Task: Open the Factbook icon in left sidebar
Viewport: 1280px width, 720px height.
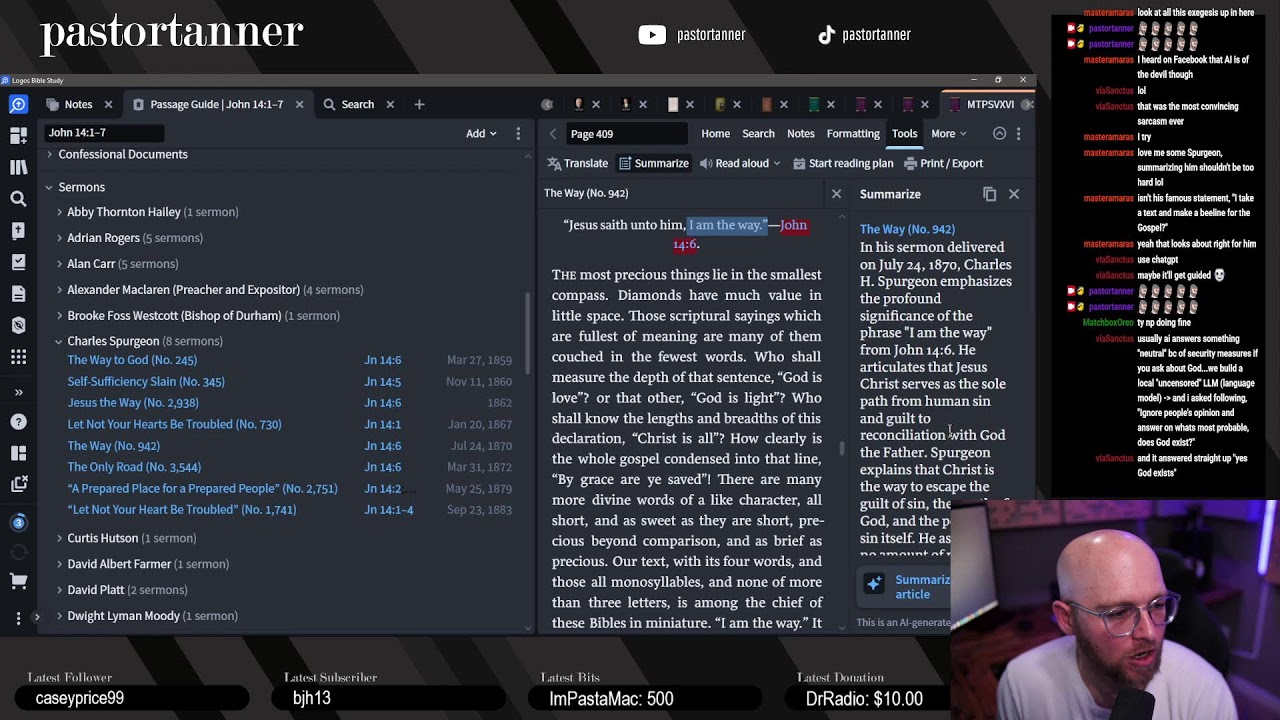Action: tap(18, 325)
